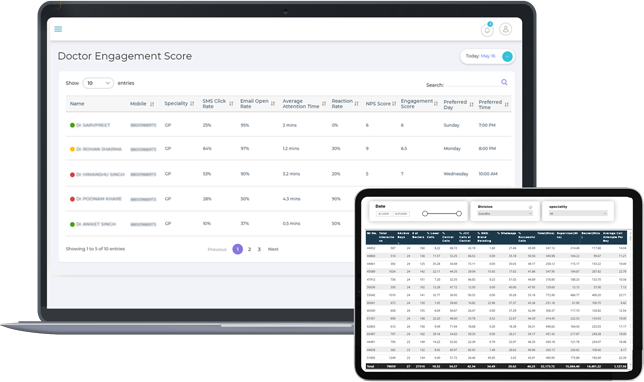Go to pagination page 2
Viewport: 644px width, 382px height.
coord(249,249)
